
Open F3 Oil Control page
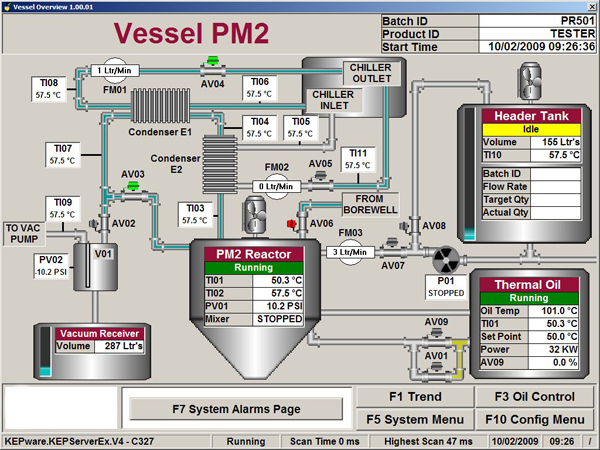[532, 397]
